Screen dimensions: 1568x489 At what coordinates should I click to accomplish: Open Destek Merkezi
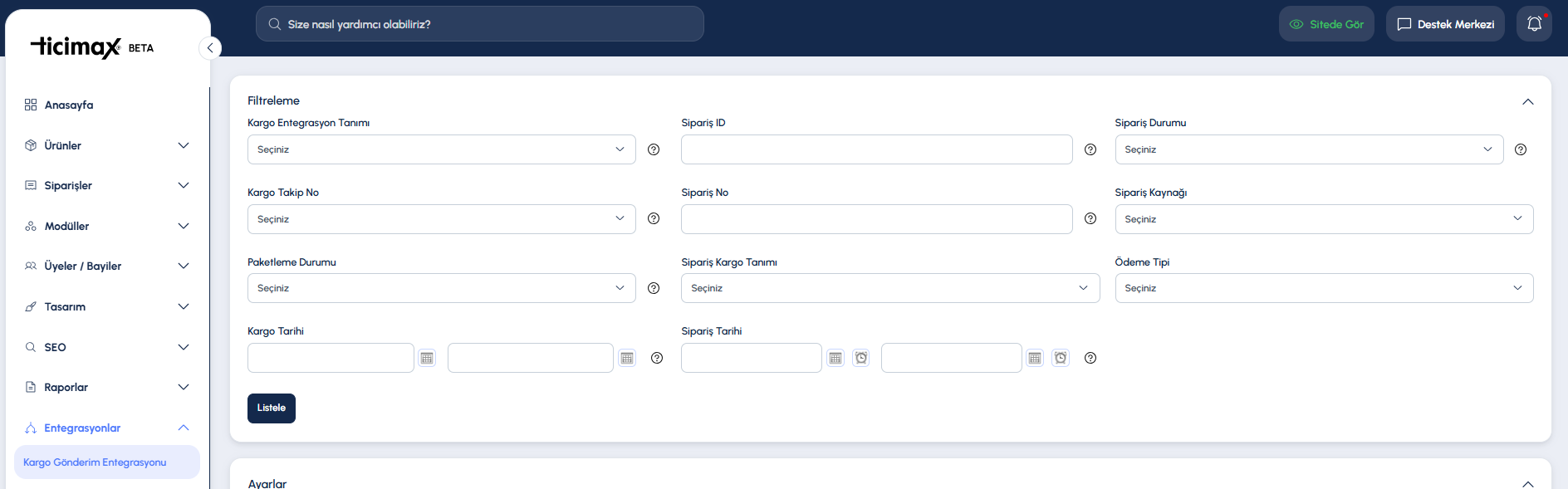[x=1445, y=24]
